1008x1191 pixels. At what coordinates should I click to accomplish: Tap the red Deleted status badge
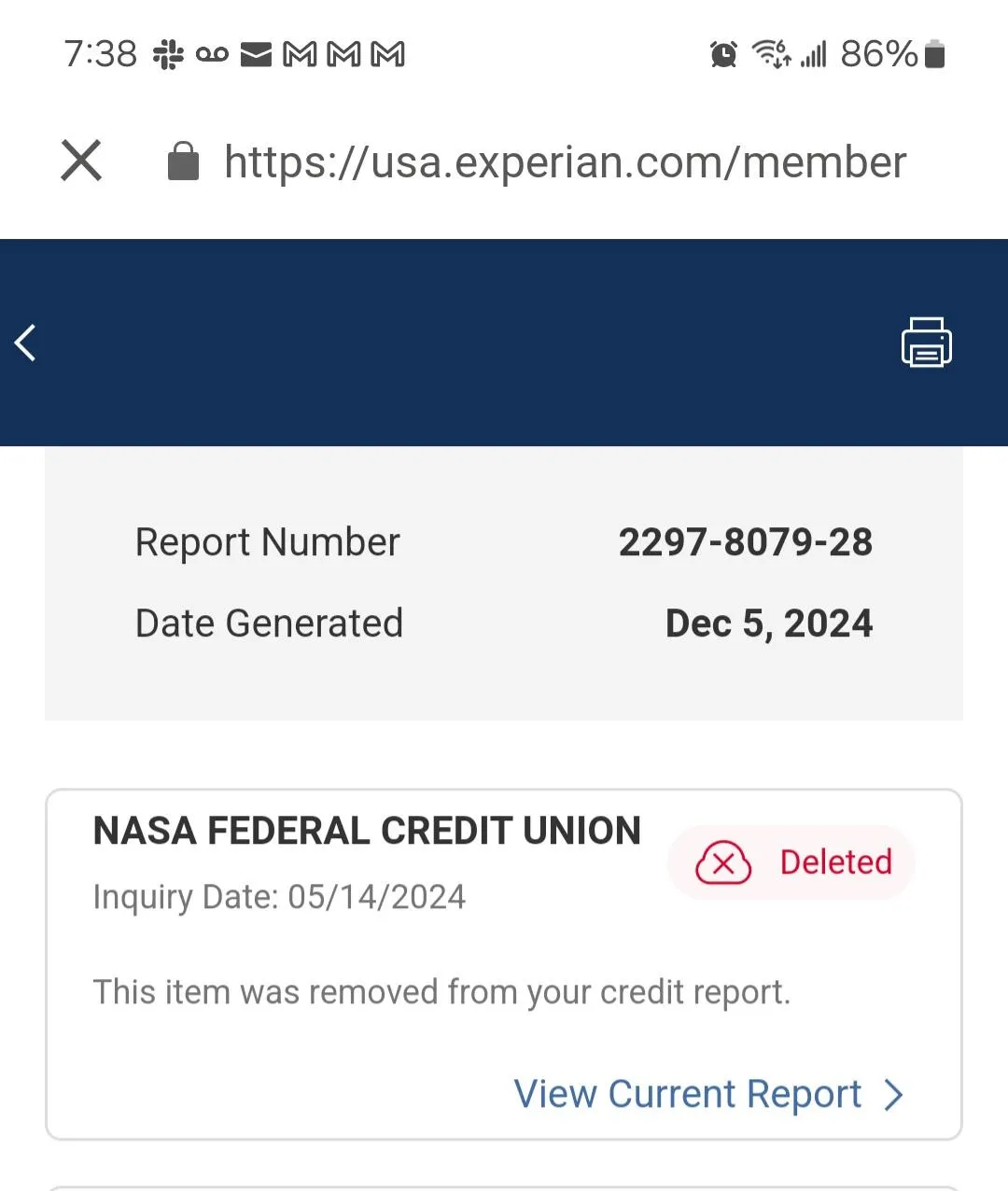coord(791,862)
